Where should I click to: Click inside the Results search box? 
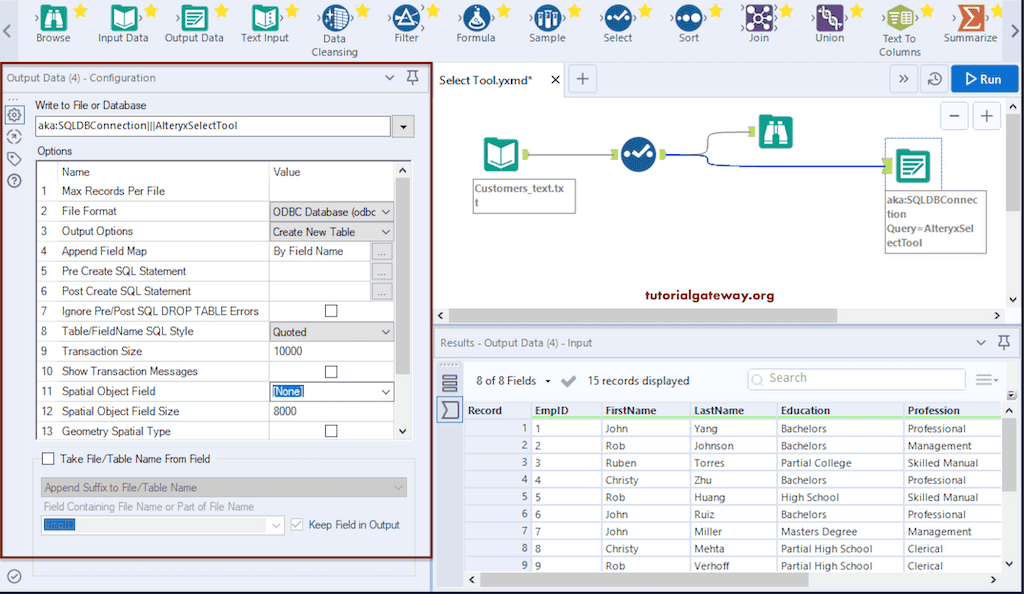[x=855, y=378]
